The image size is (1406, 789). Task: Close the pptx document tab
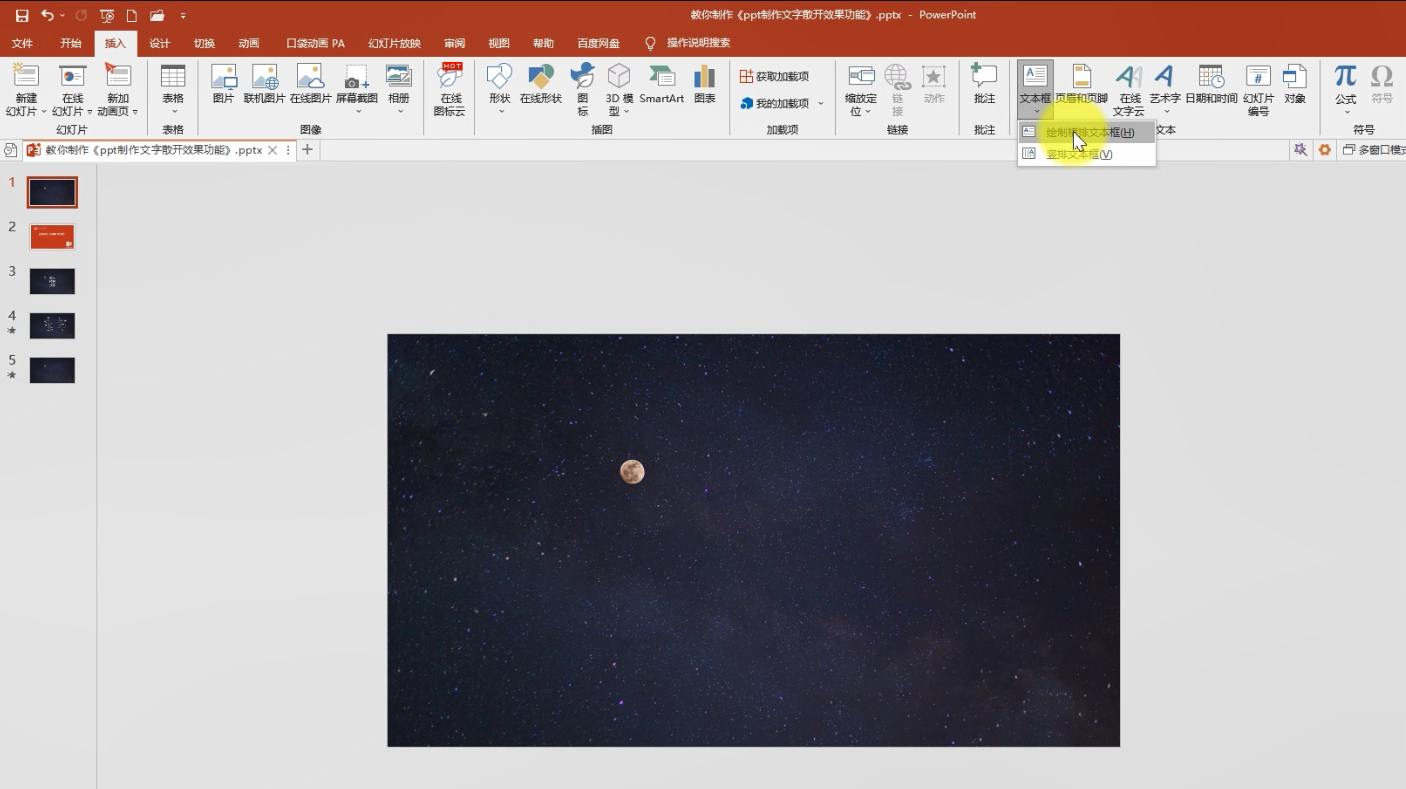coord(273,150)
